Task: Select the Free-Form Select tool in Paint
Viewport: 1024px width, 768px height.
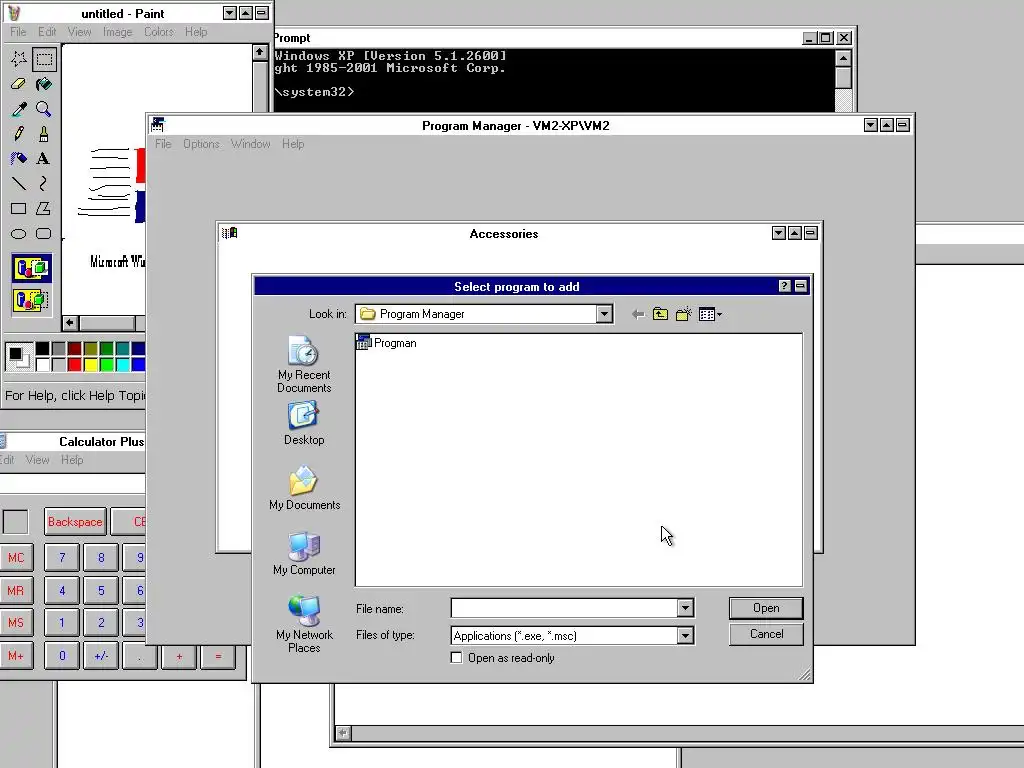Action: 18,59
